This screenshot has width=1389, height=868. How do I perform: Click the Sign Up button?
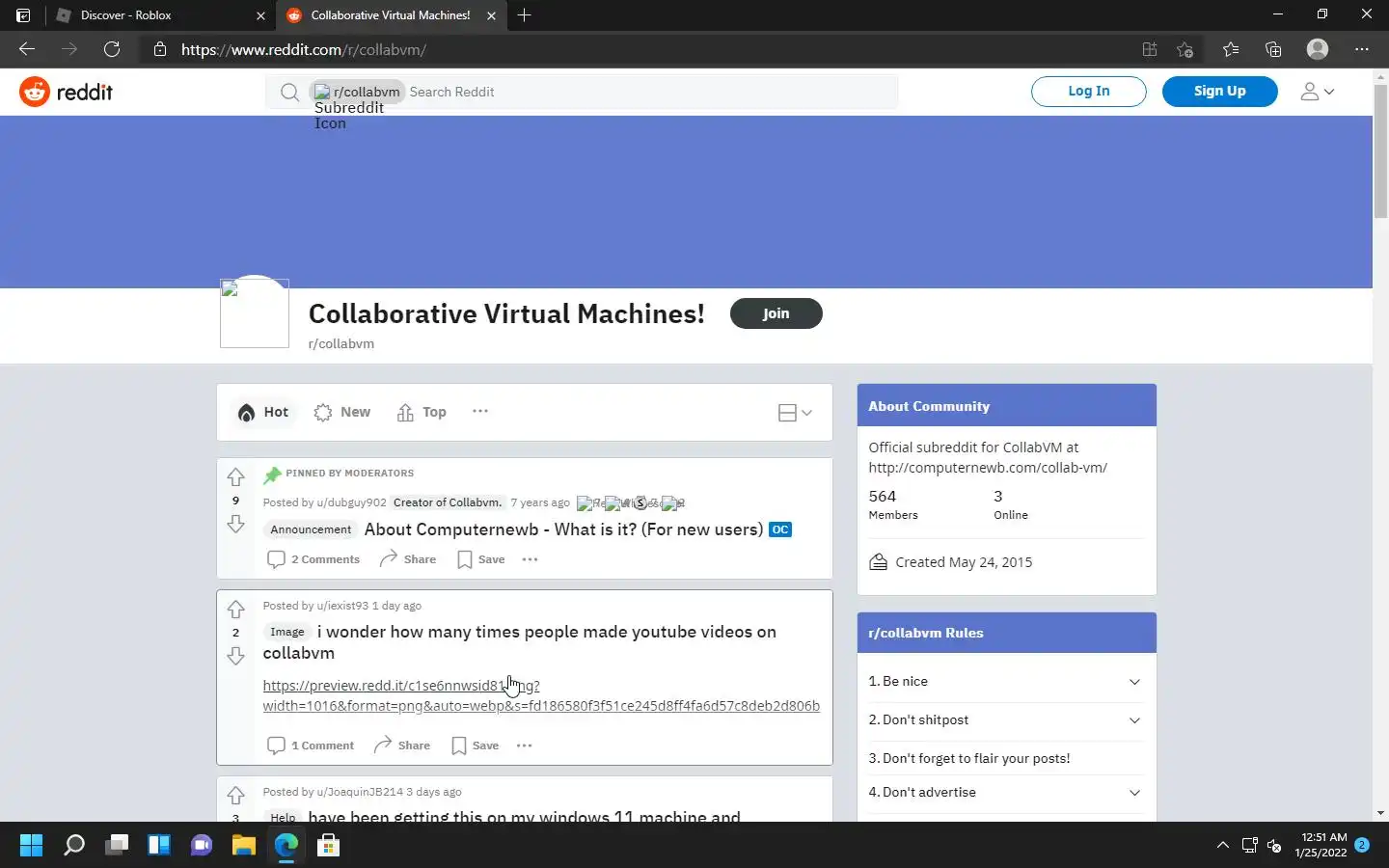pos(1220,91)
